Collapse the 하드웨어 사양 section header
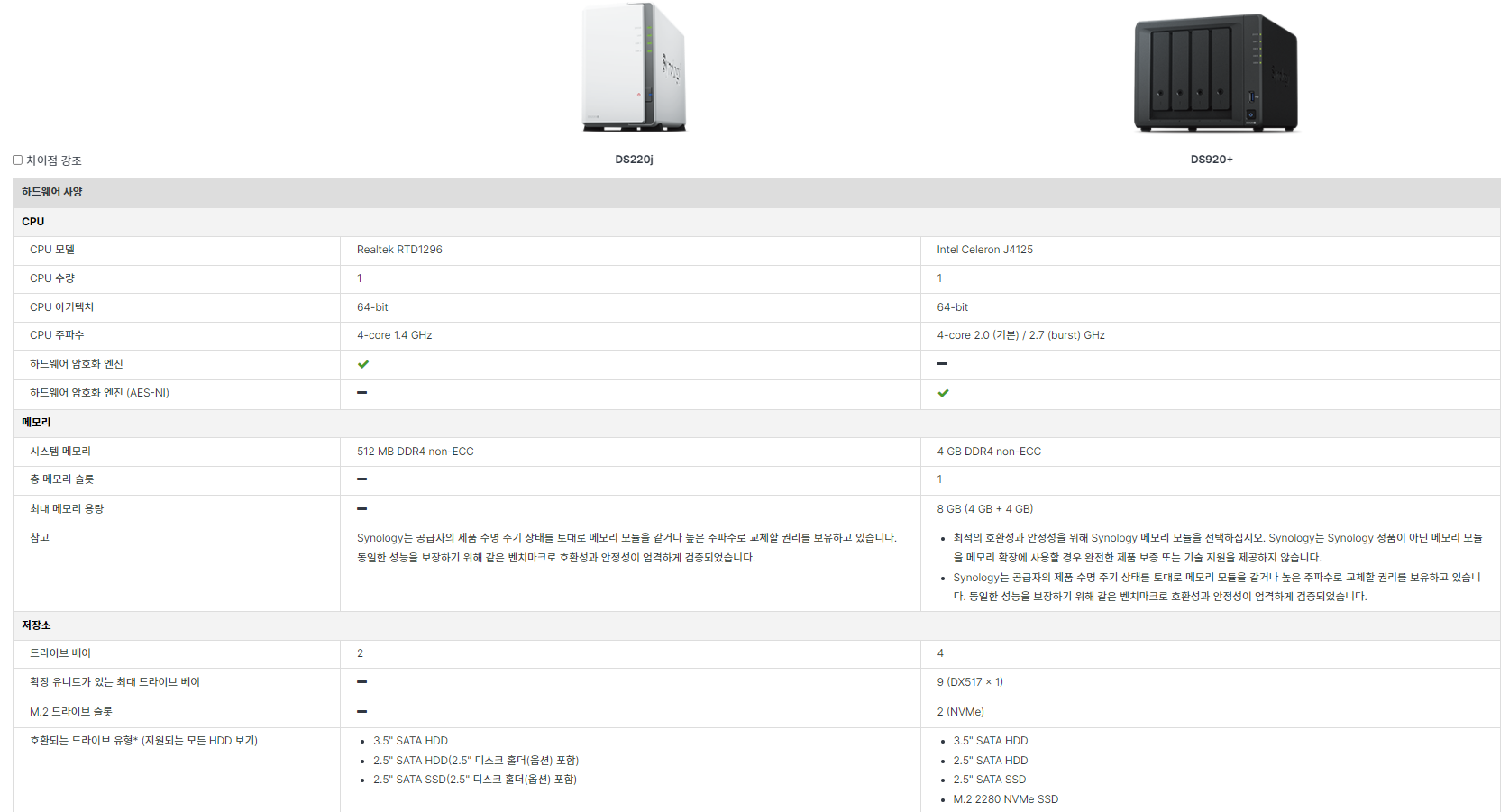This screenshot has width=1509, height=812. coord(756,192)
